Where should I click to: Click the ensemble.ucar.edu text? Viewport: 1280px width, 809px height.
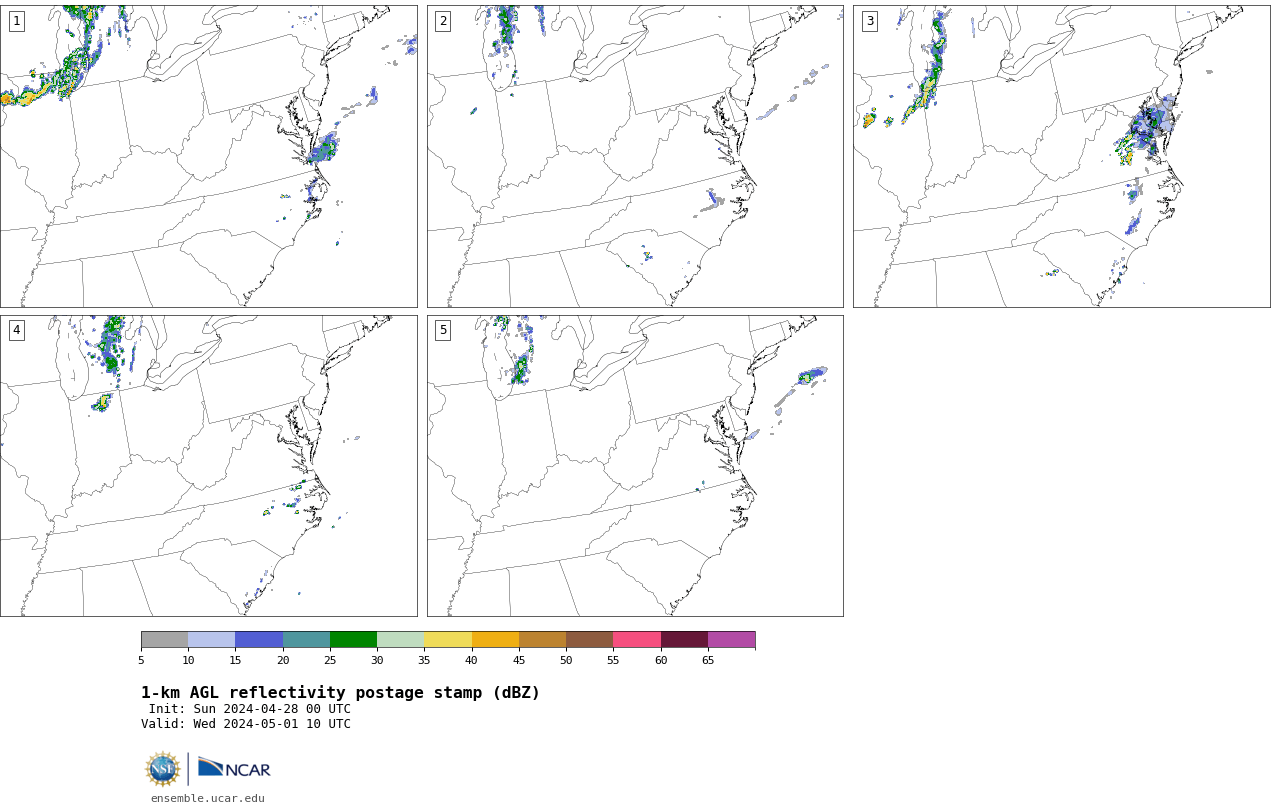coord(208,798)
